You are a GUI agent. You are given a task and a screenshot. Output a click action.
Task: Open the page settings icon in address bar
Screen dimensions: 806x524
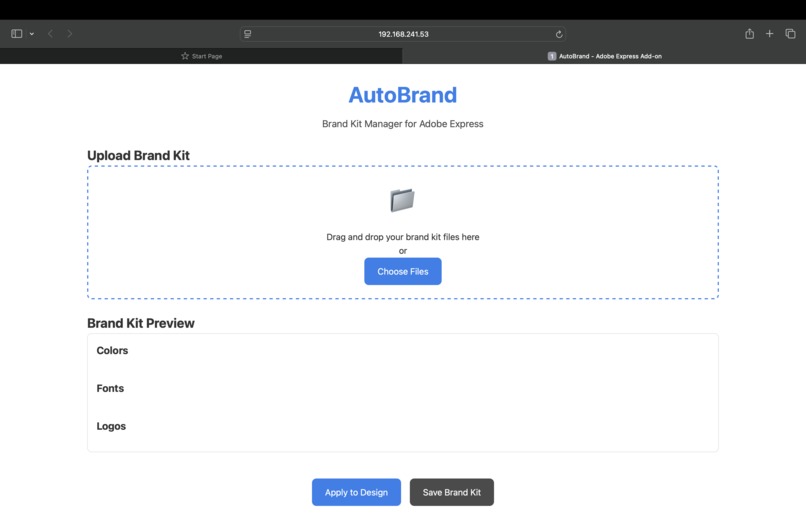pyautogui.click(x=248, y=34)
